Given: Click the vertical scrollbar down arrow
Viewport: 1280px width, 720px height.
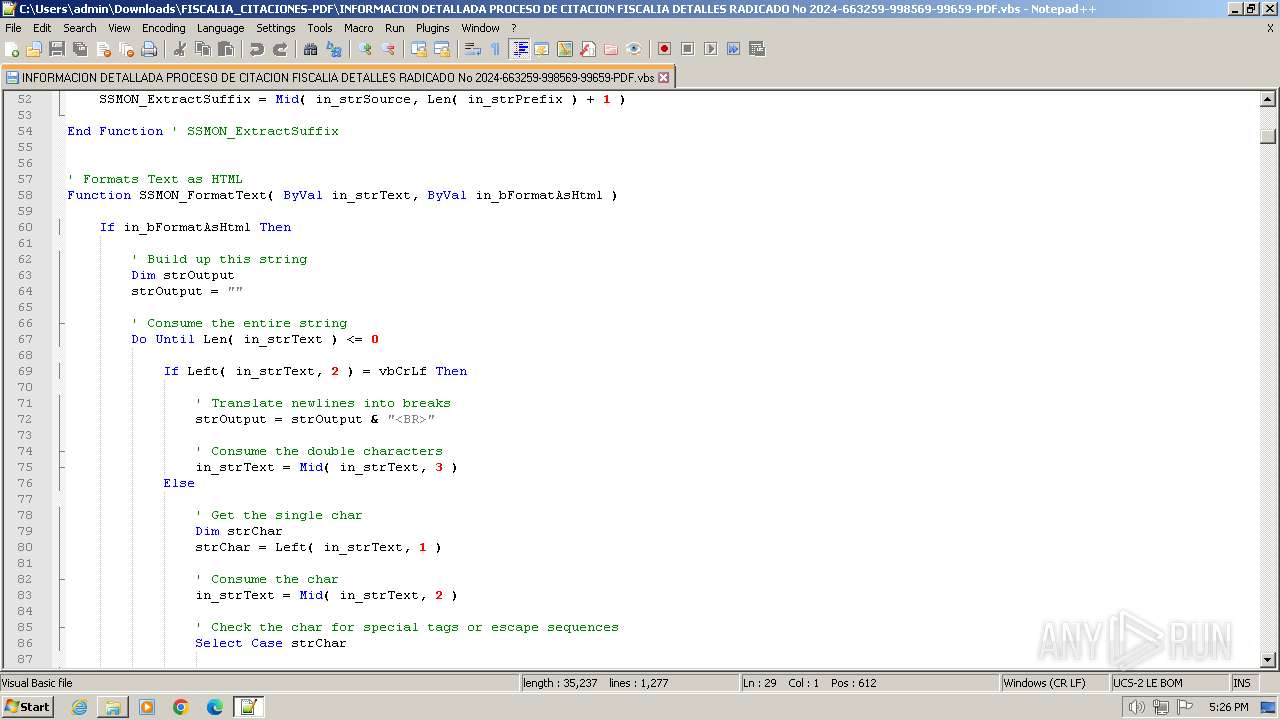Looking at the screenshot, I should point(1268,660).
